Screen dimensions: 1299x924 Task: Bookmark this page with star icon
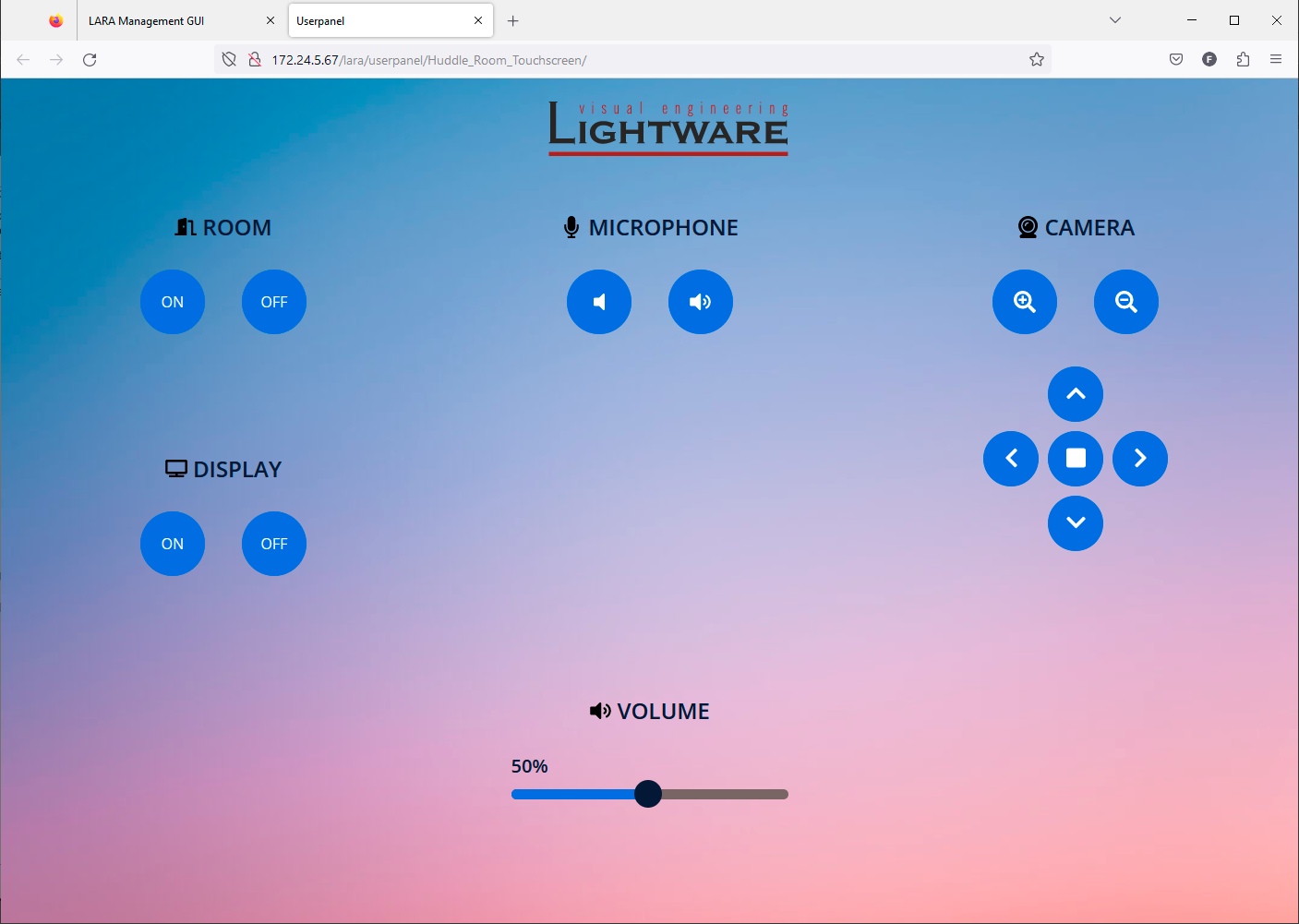(1037, 60)
